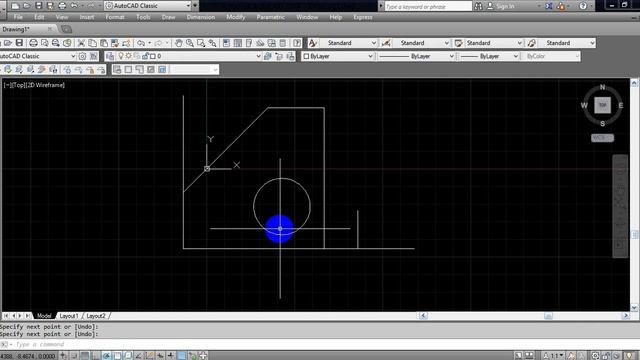The width and height of the screenshot is (640, 360).
Task: Open the Express menu
Action: click(x=362, y=17)
